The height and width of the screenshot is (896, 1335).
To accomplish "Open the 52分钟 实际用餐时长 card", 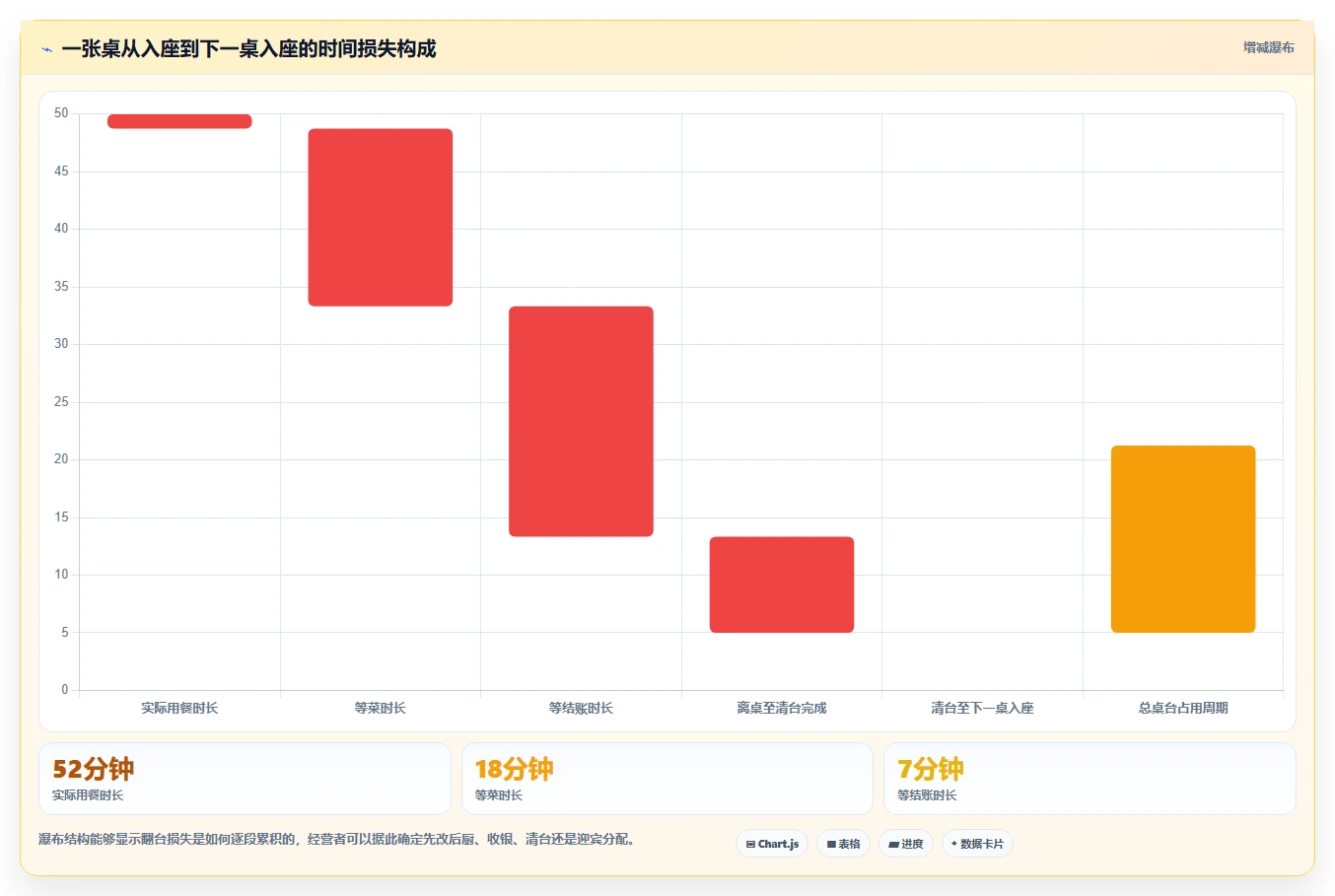I will coord(245,779).
